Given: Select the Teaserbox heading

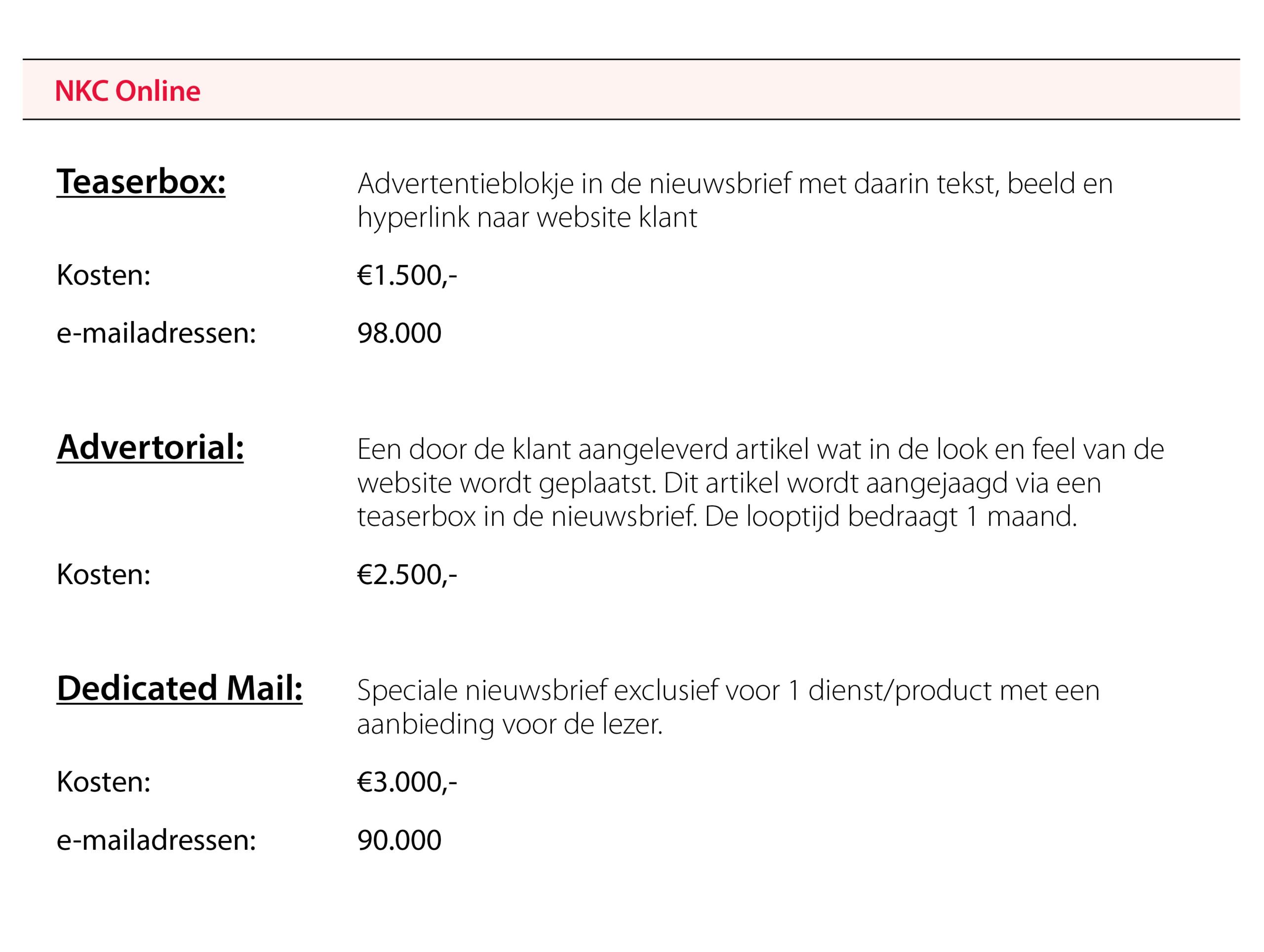Looking at the screenshot, I should [x=141, y=182].
